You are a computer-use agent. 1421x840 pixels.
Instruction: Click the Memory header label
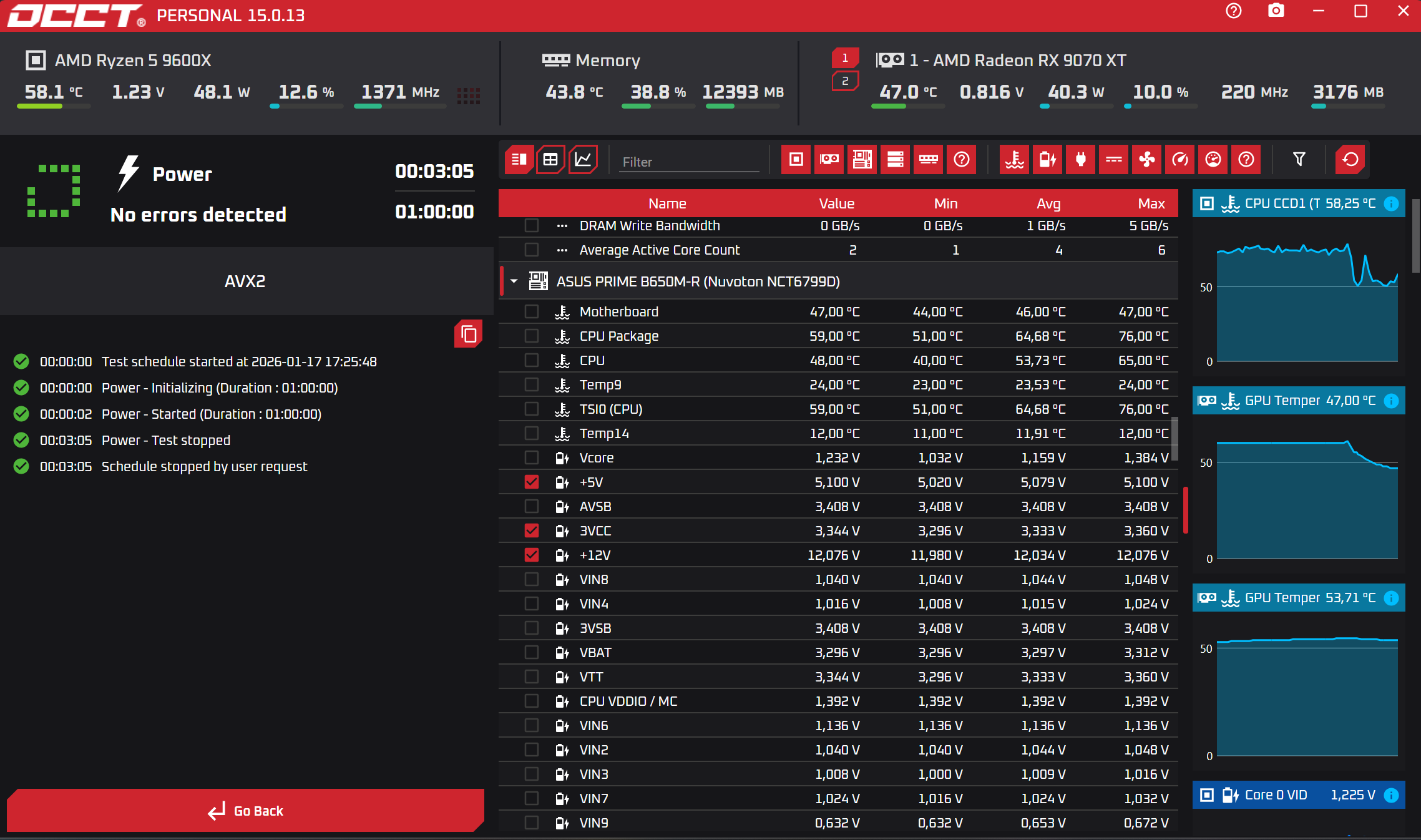608,61
